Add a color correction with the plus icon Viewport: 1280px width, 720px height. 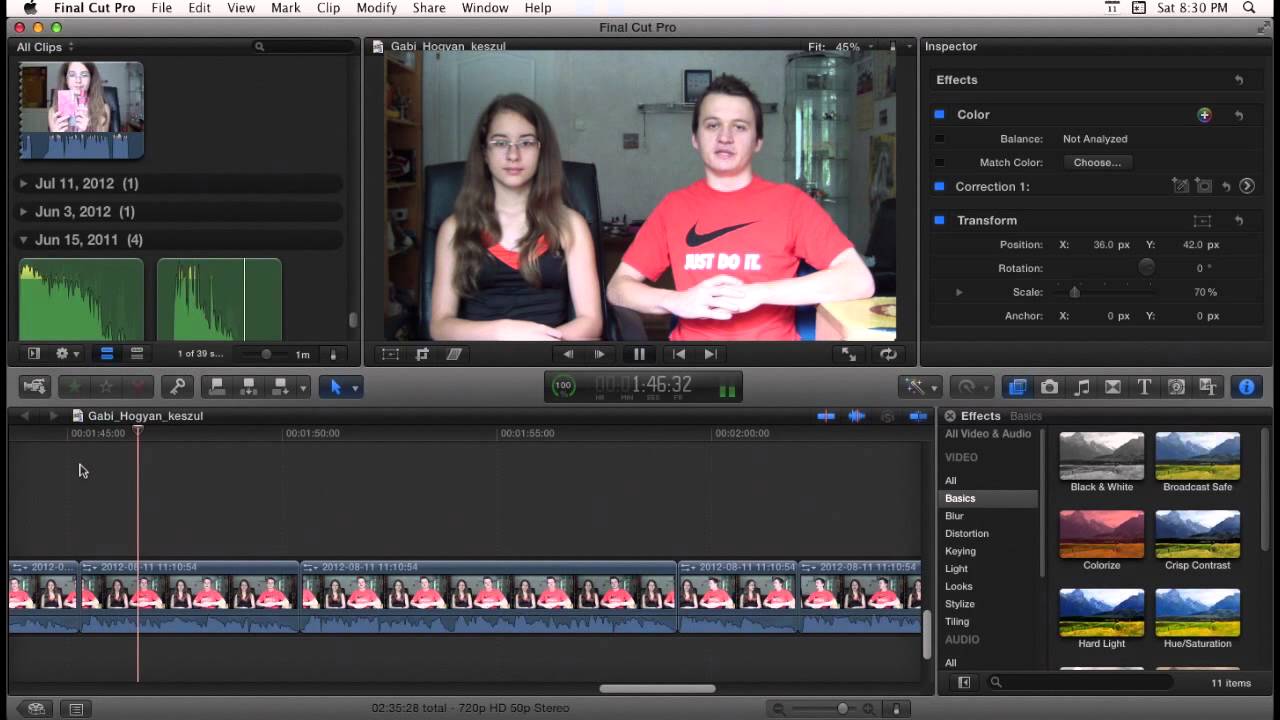point(1204,115)
